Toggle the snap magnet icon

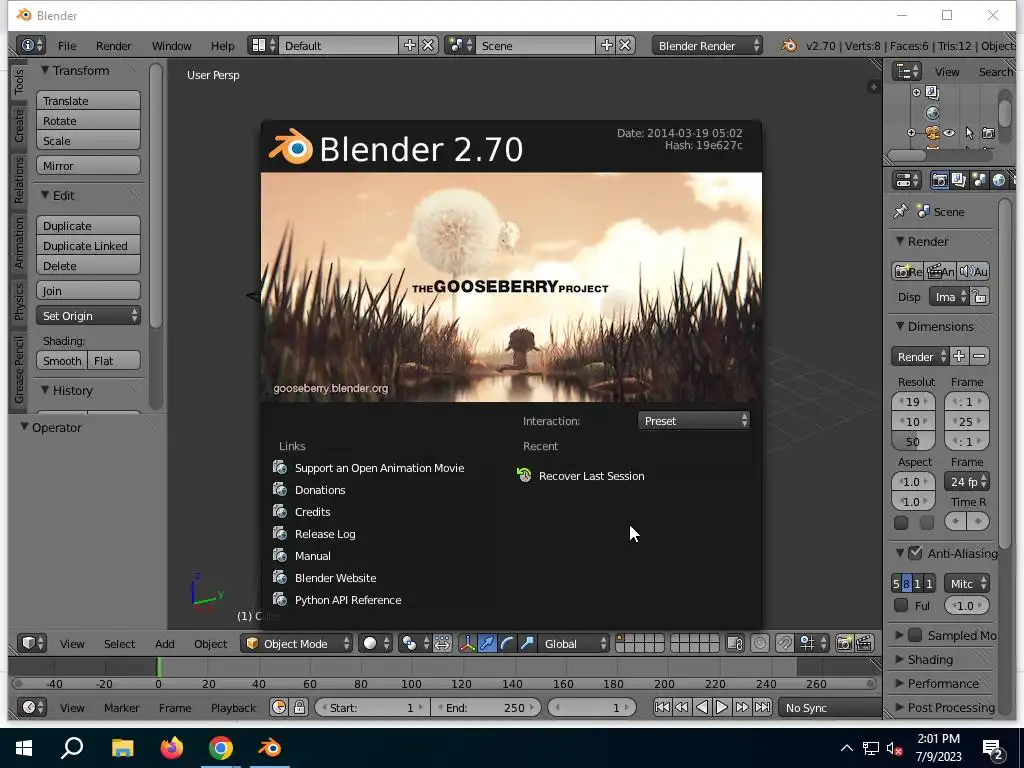(784, 643)
